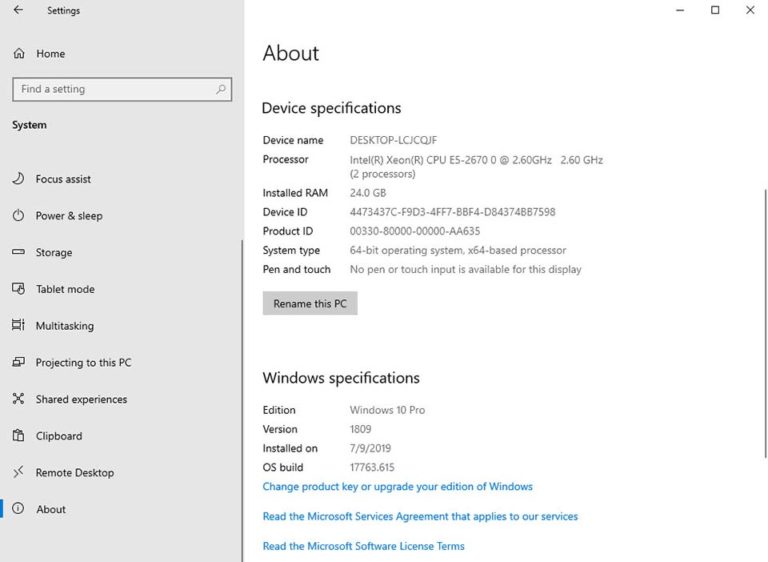The height and width of the screenshot is (562, 768).
Task: Open Clipboard settings
Action: pyautogui.click(x=59, y=436)
